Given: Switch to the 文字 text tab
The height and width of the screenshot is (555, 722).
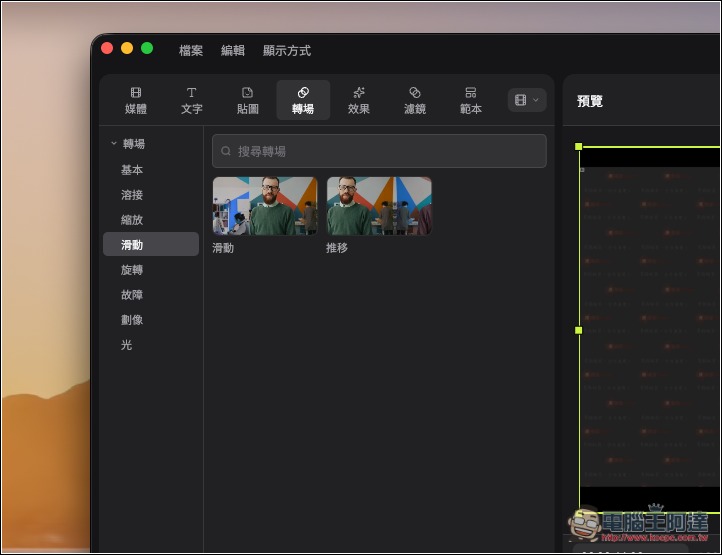Looking at the screenshot, I should click(x=192, y=100).
